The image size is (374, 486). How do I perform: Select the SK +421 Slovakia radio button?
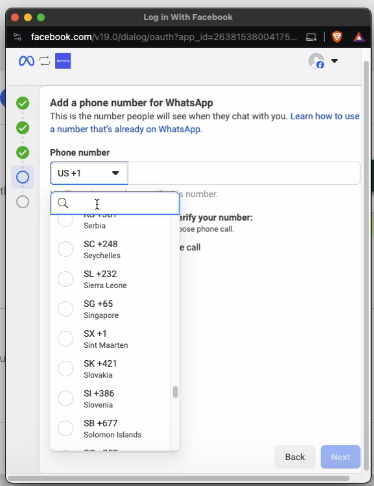click(x=65, y=369)
